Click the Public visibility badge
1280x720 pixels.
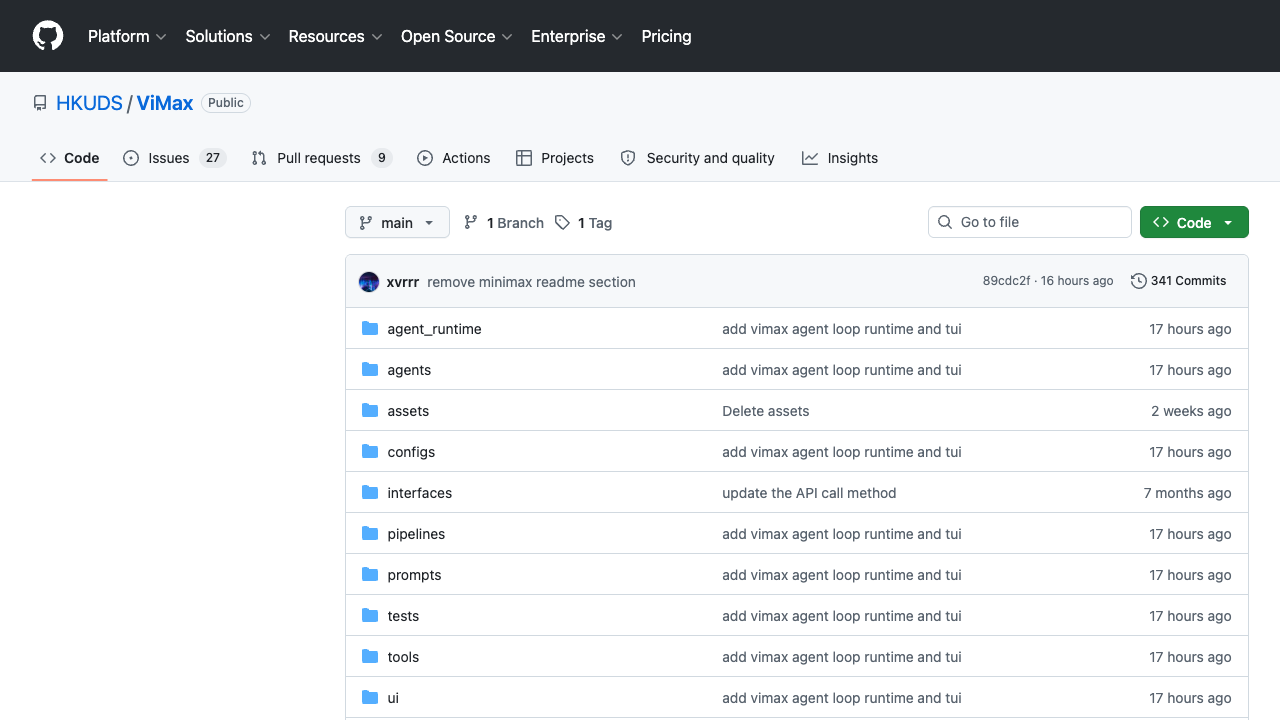point(226,103)
